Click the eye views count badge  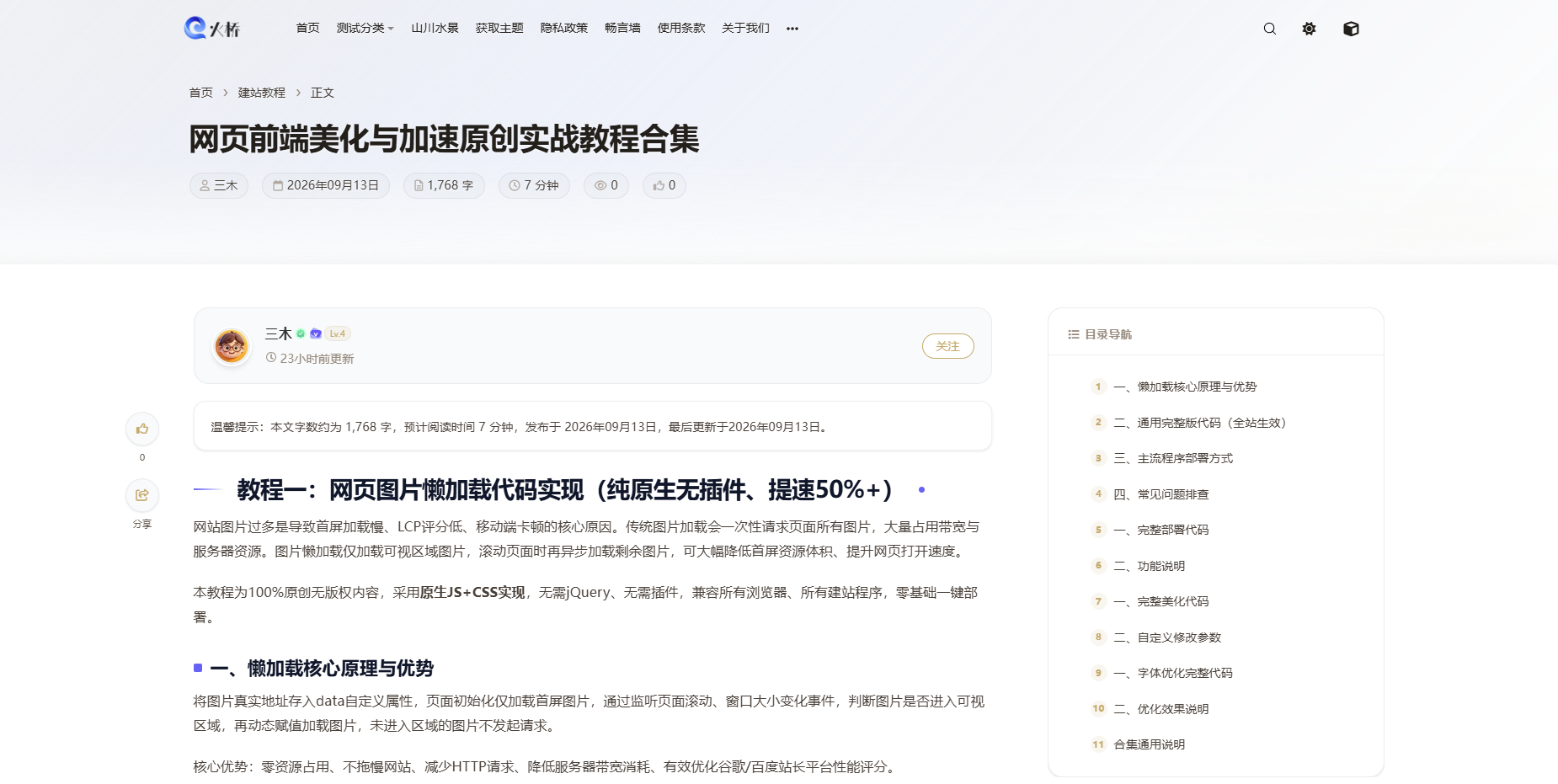point(606,185)
